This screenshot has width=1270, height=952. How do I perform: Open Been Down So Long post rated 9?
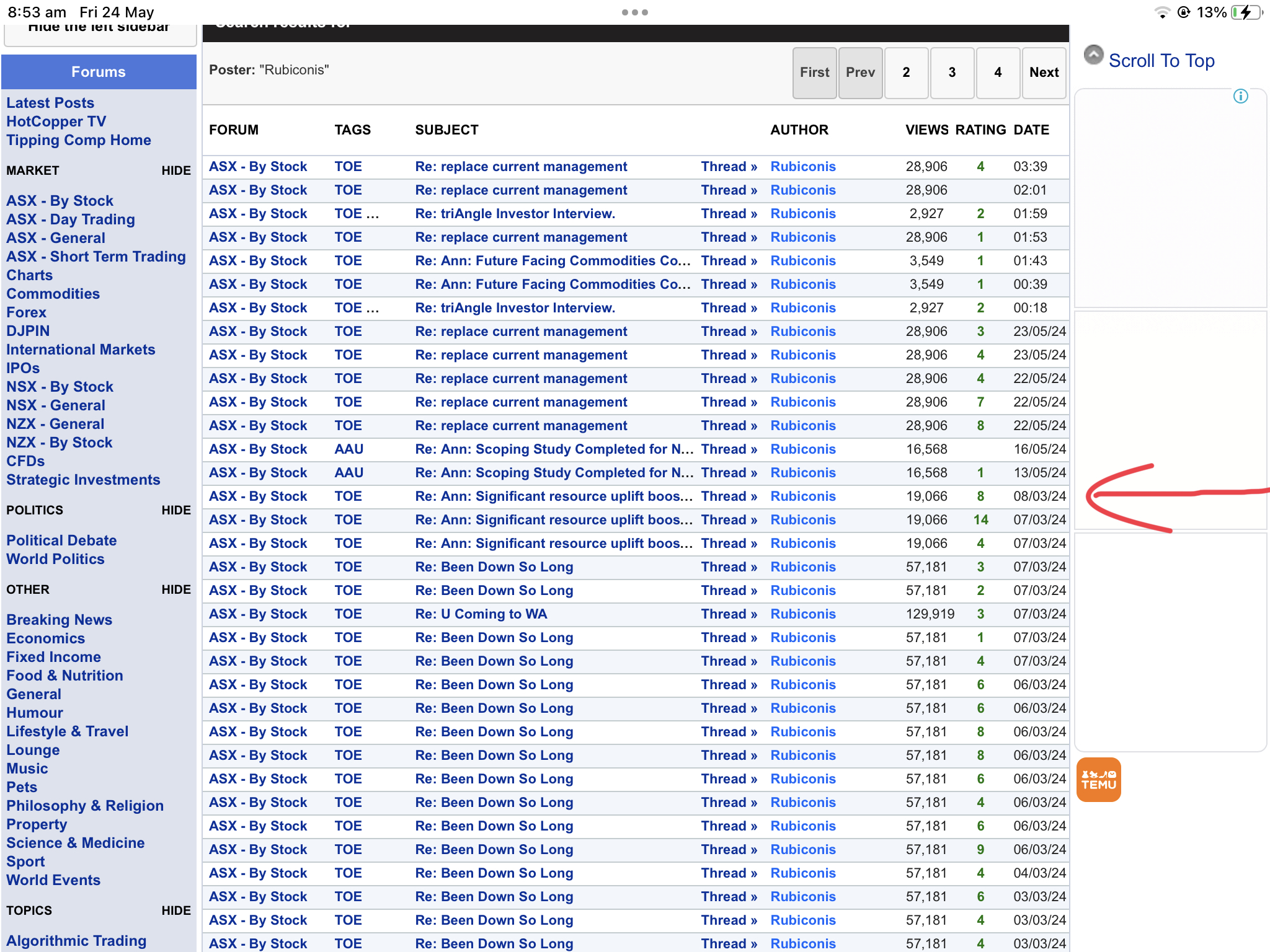[494, 850]
